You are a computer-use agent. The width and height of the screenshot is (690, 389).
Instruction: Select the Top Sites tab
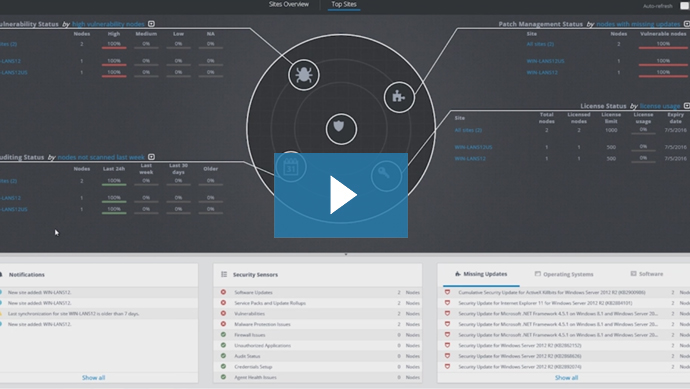point(344,4)
